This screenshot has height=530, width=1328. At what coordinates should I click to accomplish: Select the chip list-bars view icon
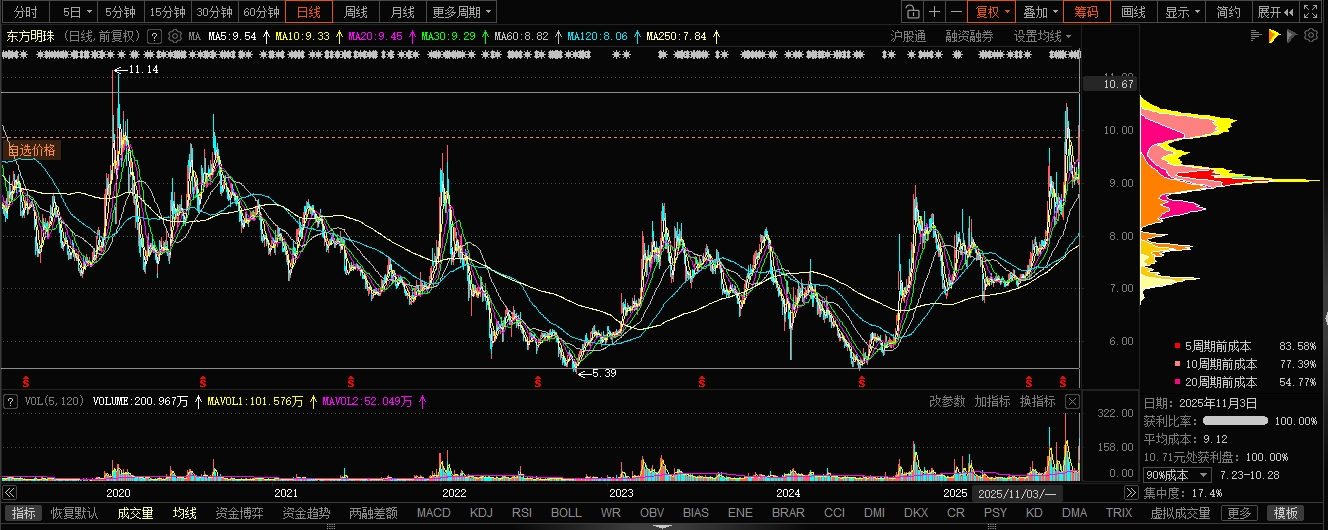coord(1257,36)
